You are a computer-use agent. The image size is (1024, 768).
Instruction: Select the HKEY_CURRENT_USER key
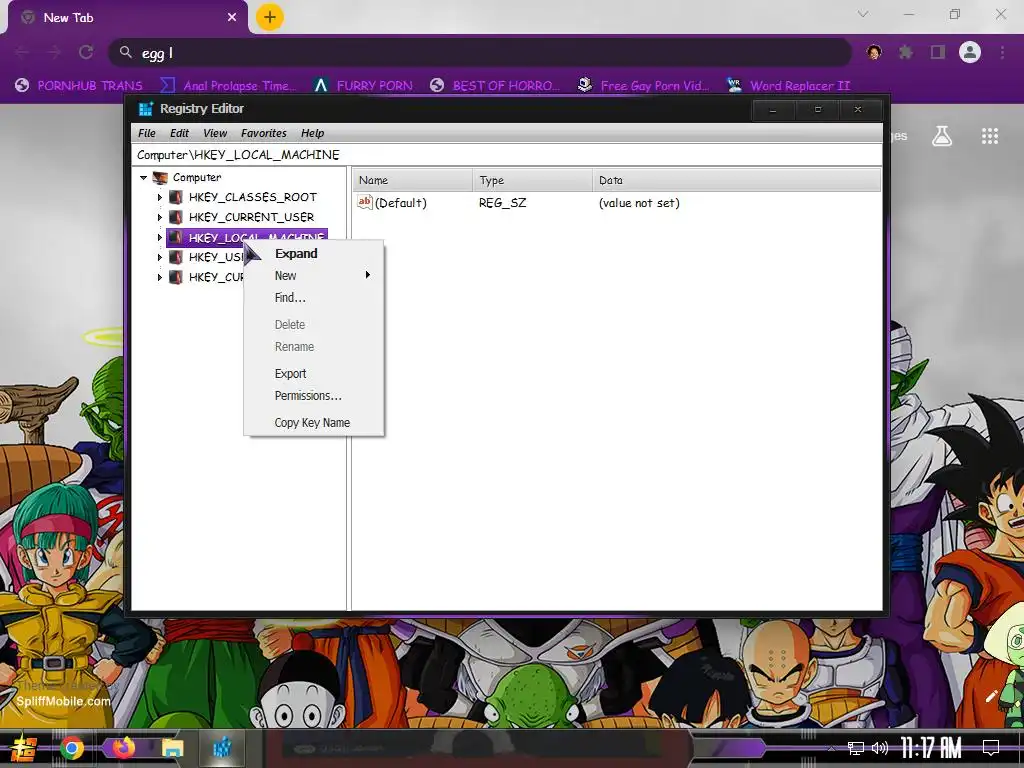coord(251,217)
